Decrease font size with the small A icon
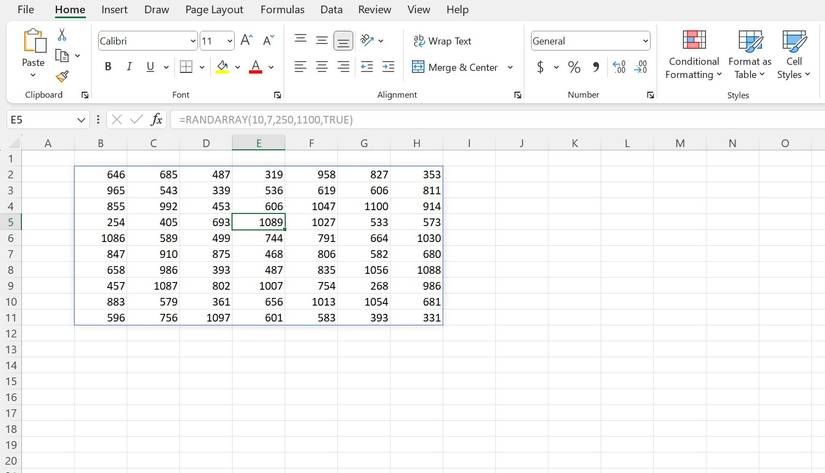This screenshot has width=825, height=473. click(x=268, y=41)
